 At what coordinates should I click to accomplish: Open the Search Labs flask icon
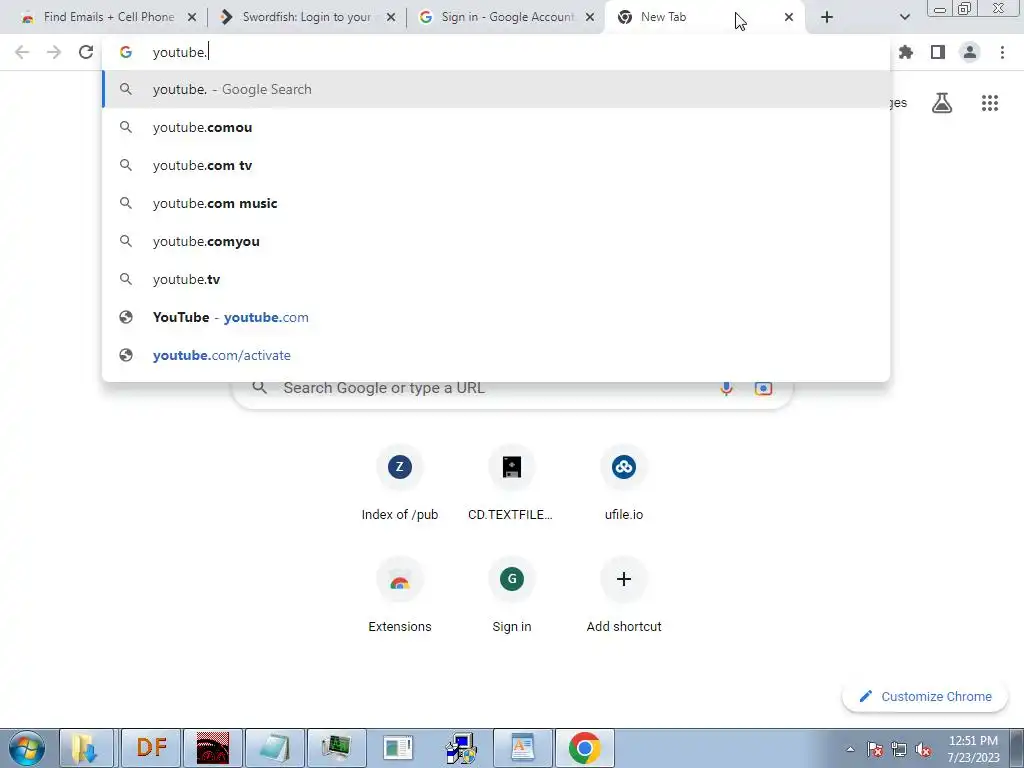[x=942, y=103]
